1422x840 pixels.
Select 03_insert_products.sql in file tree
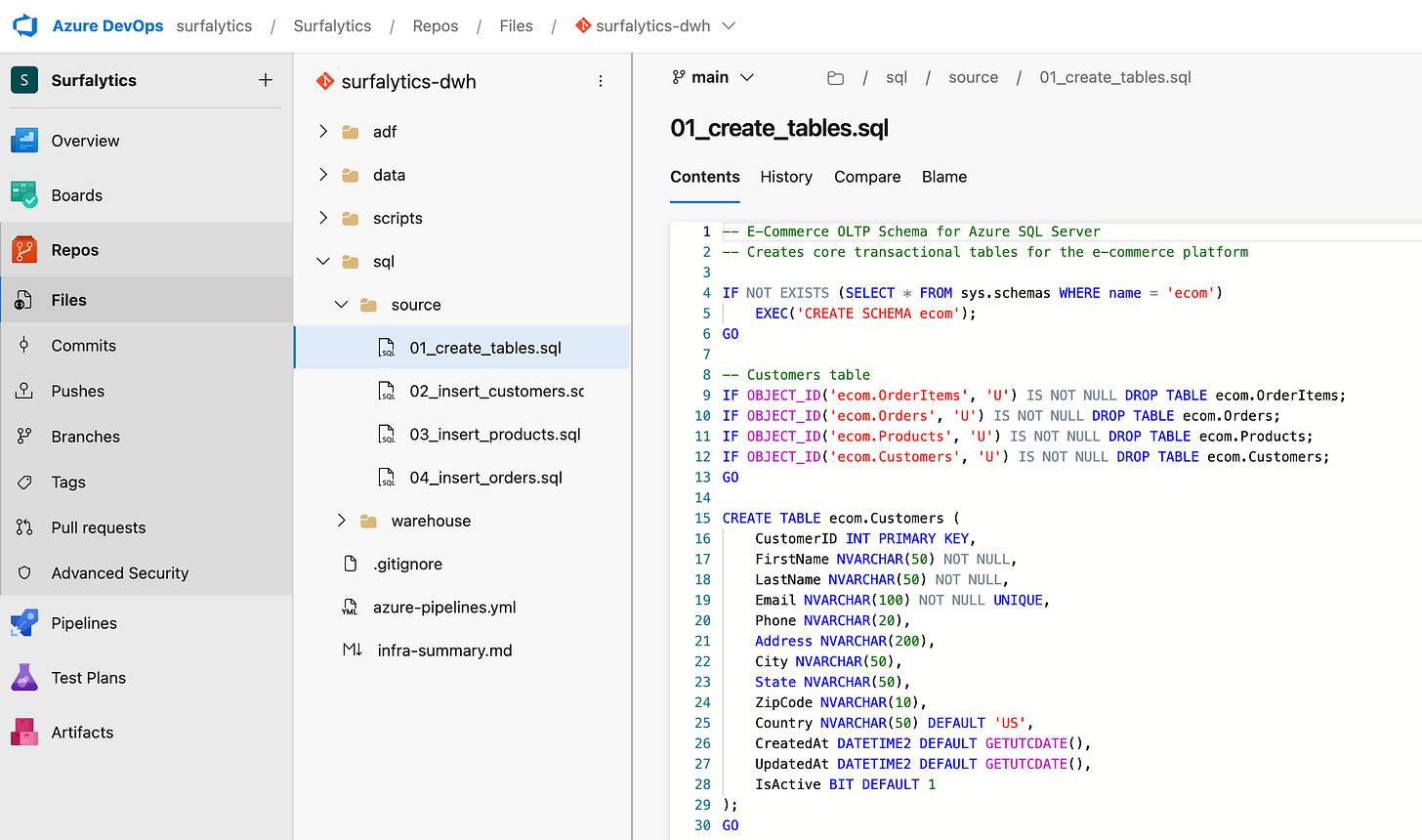pos(494,435)
